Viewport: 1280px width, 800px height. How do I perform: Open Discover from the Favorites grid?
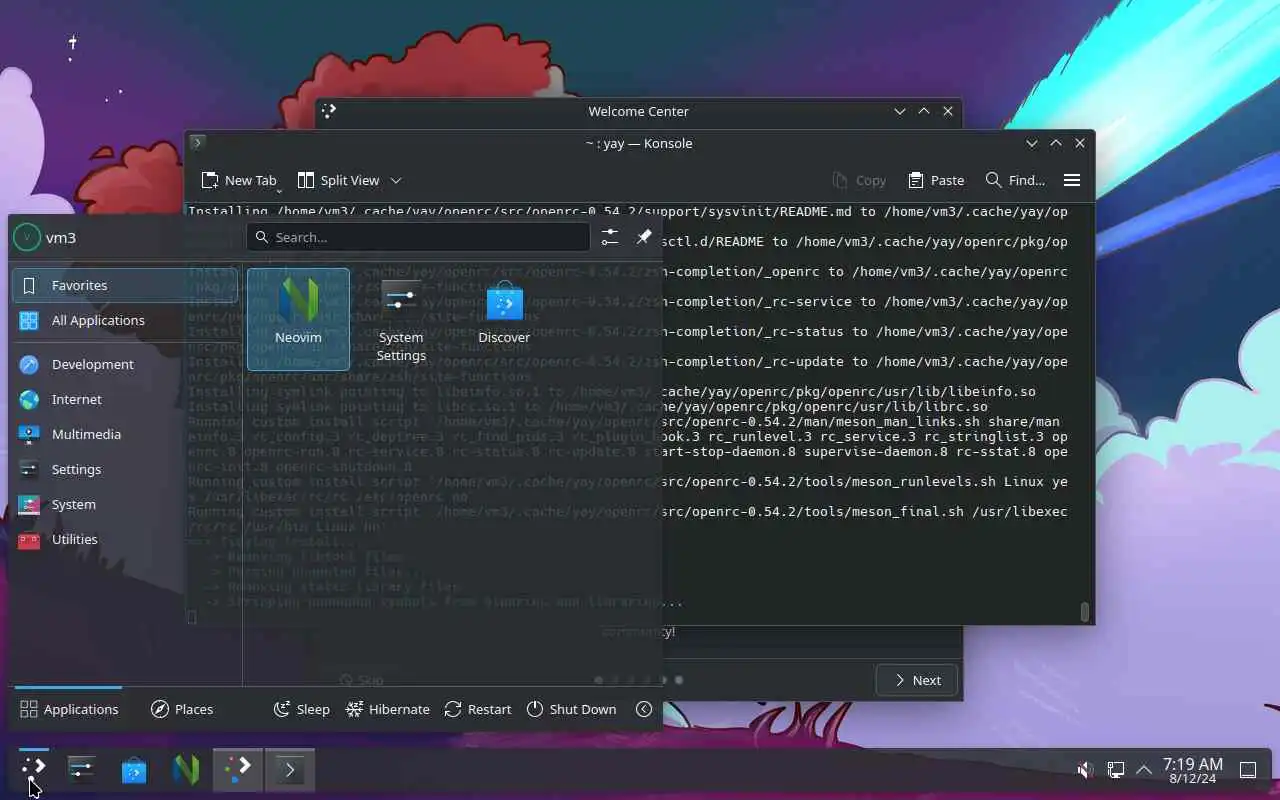click(504, 319)
